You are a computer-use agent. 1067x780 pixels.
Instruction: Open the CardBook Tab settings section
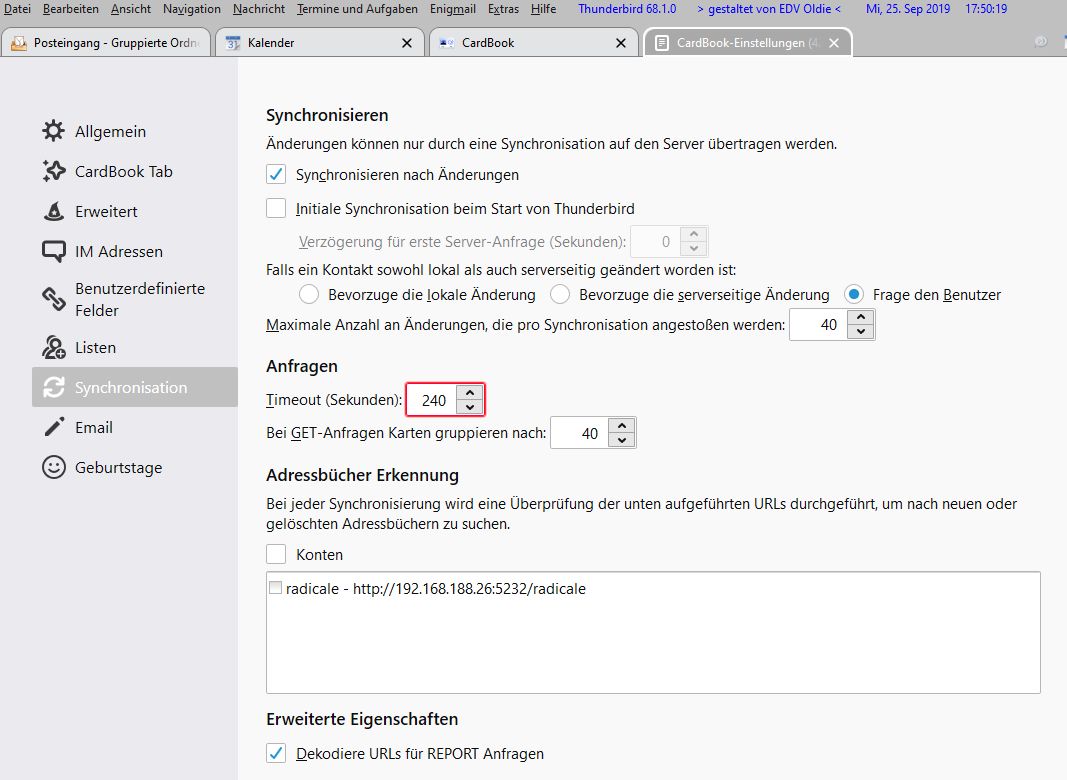coord(135,171)
